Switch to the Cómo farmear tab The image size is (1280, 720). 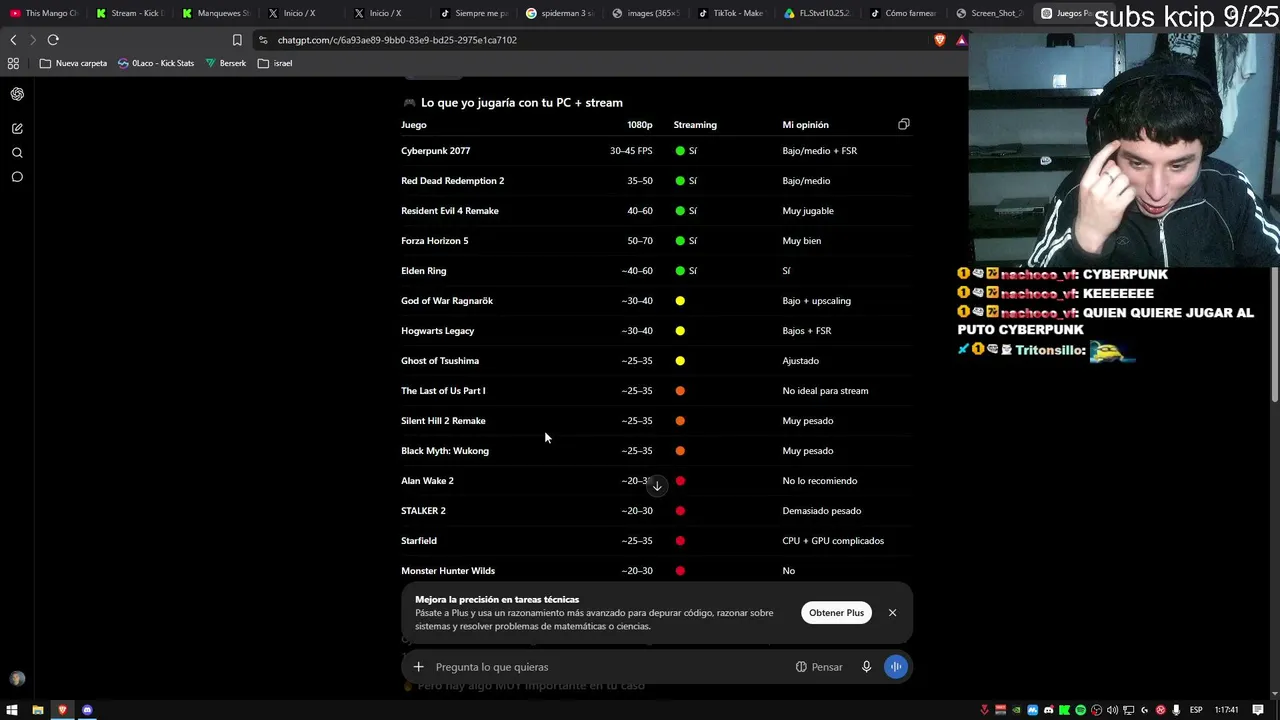904,13
